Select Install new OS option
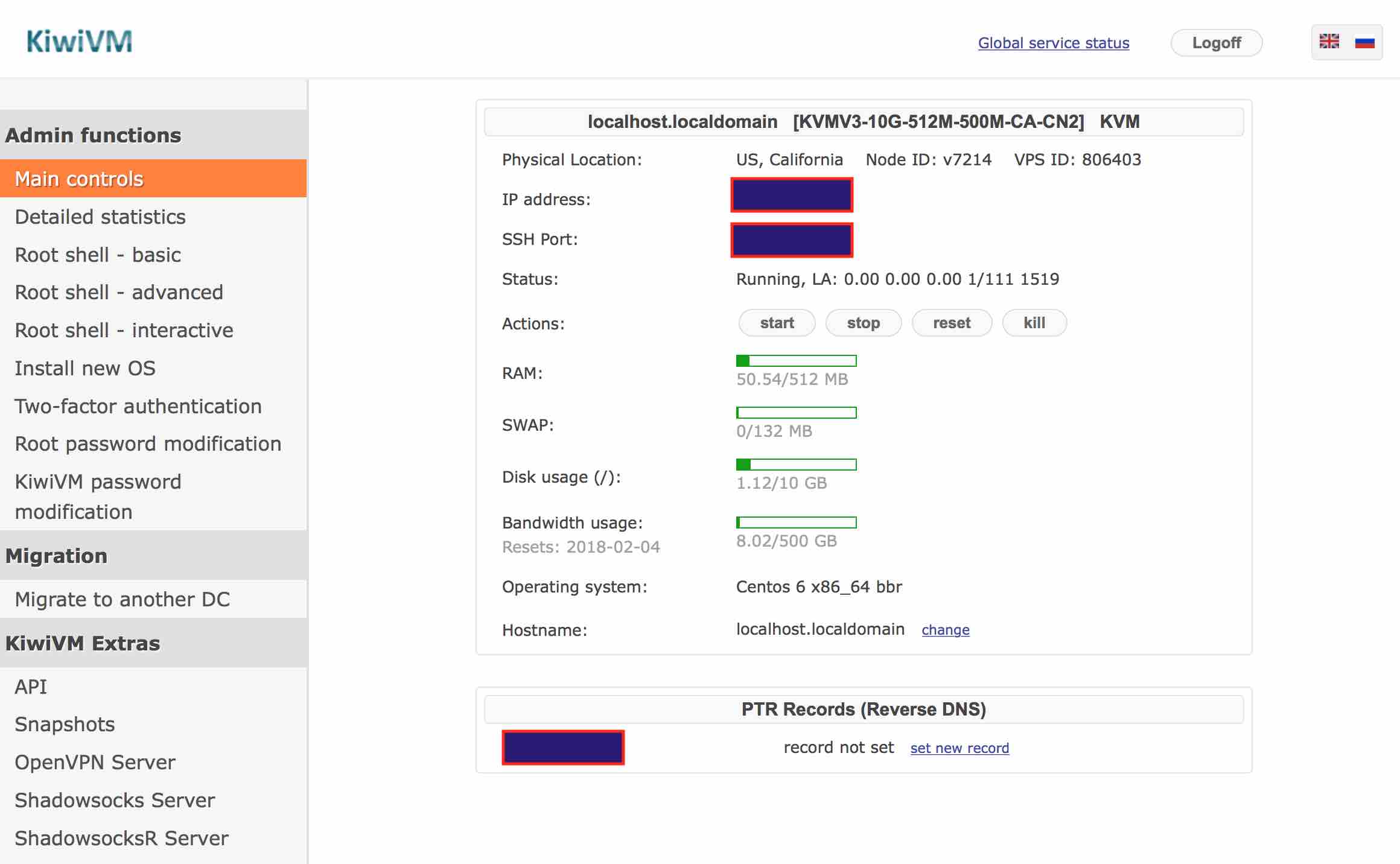 click(85, 367)
